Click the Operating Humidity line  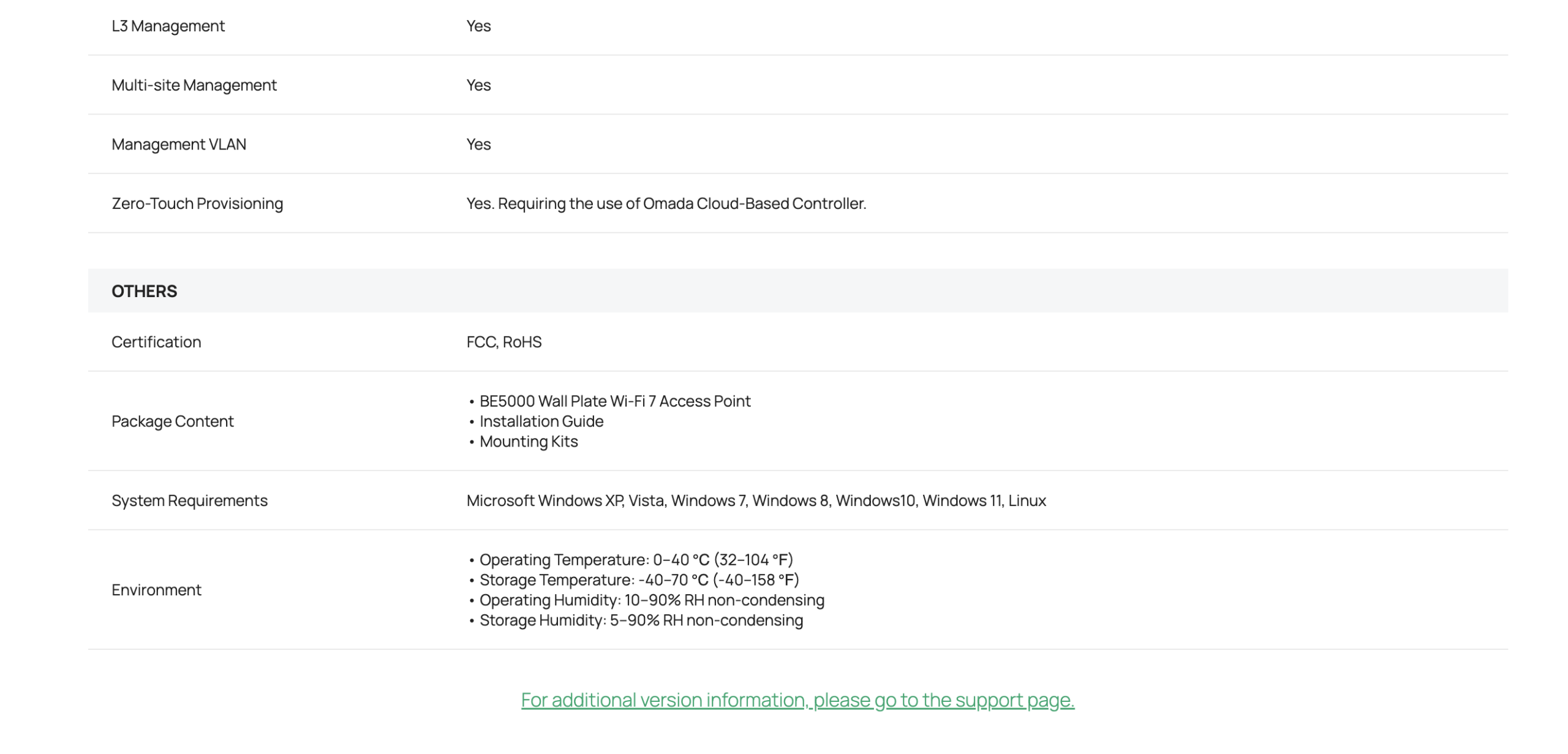pyautogui.click(x=652, y=600)
